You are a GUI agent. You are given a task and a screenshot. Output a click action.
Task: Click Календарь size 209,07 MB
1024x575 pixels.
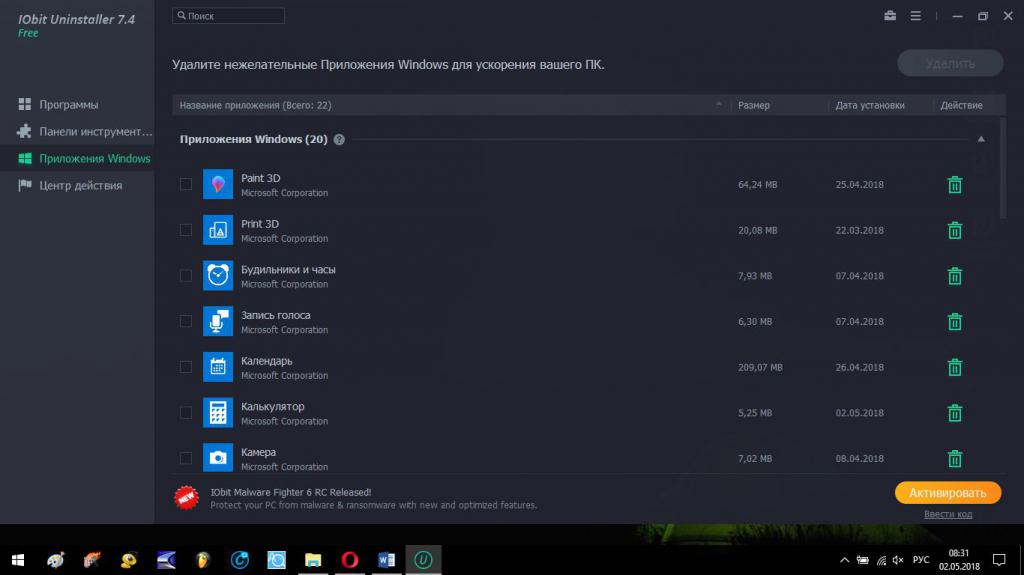760,368
